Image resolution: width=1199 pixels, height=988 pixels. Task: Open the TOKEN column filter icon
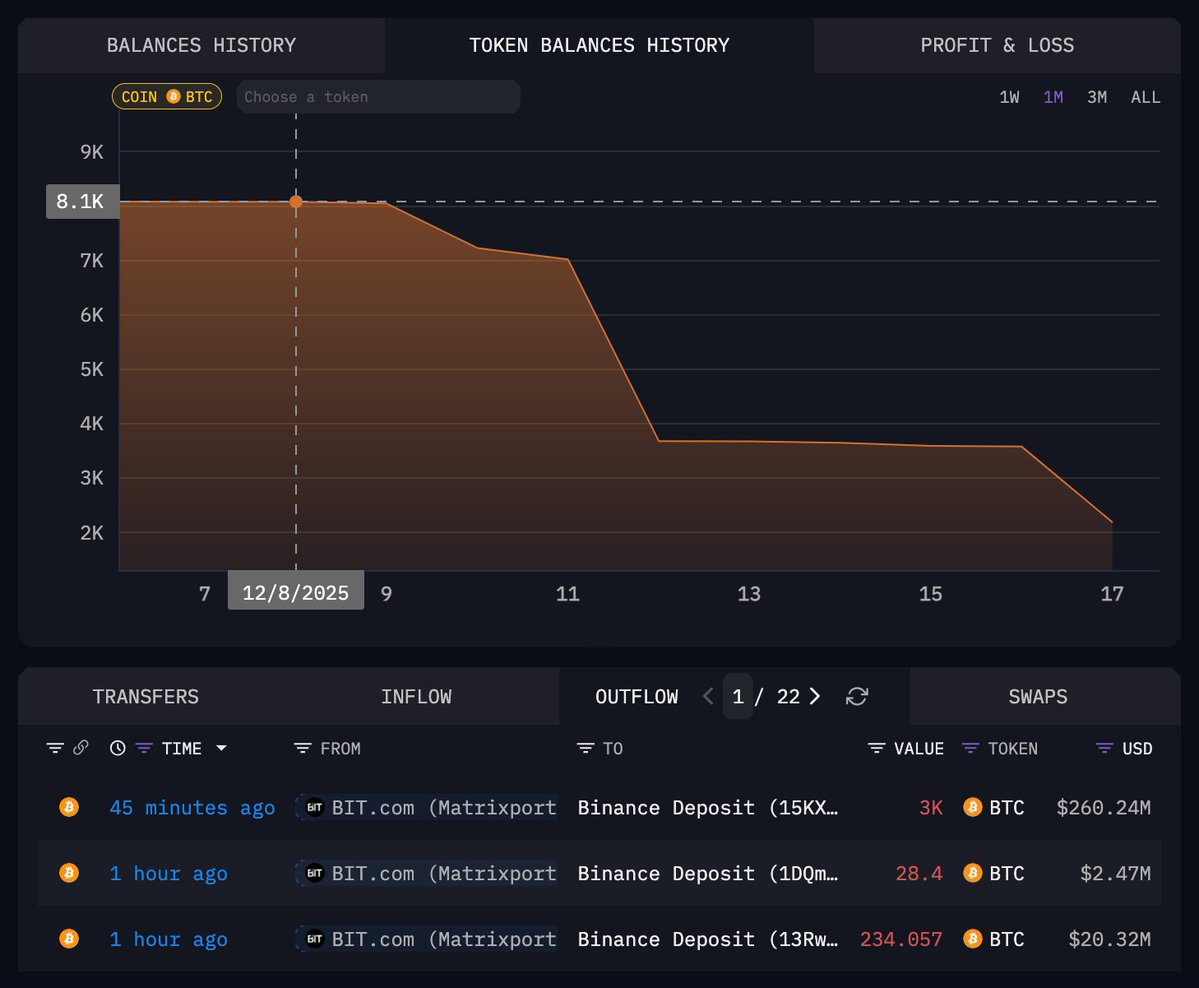(x=969, y=748)
